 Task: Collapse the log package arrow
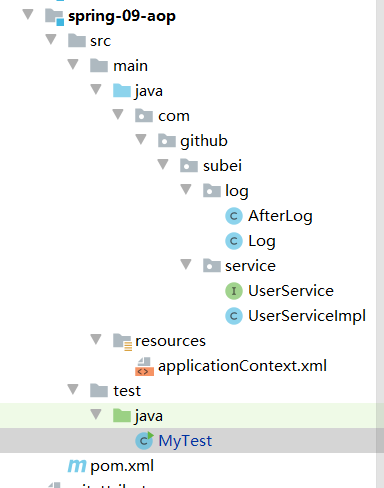click(x=186, y=189)
